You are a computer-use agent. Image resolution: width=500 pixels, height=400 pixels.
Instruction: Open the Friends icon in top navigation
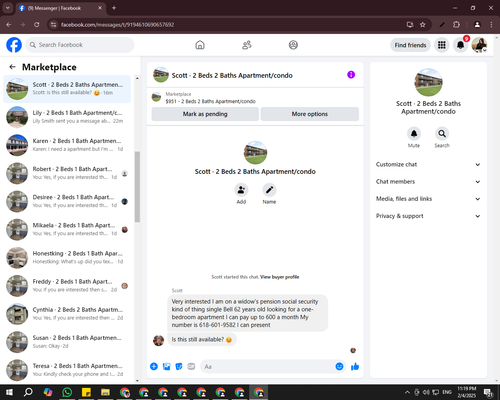[247, 45]
